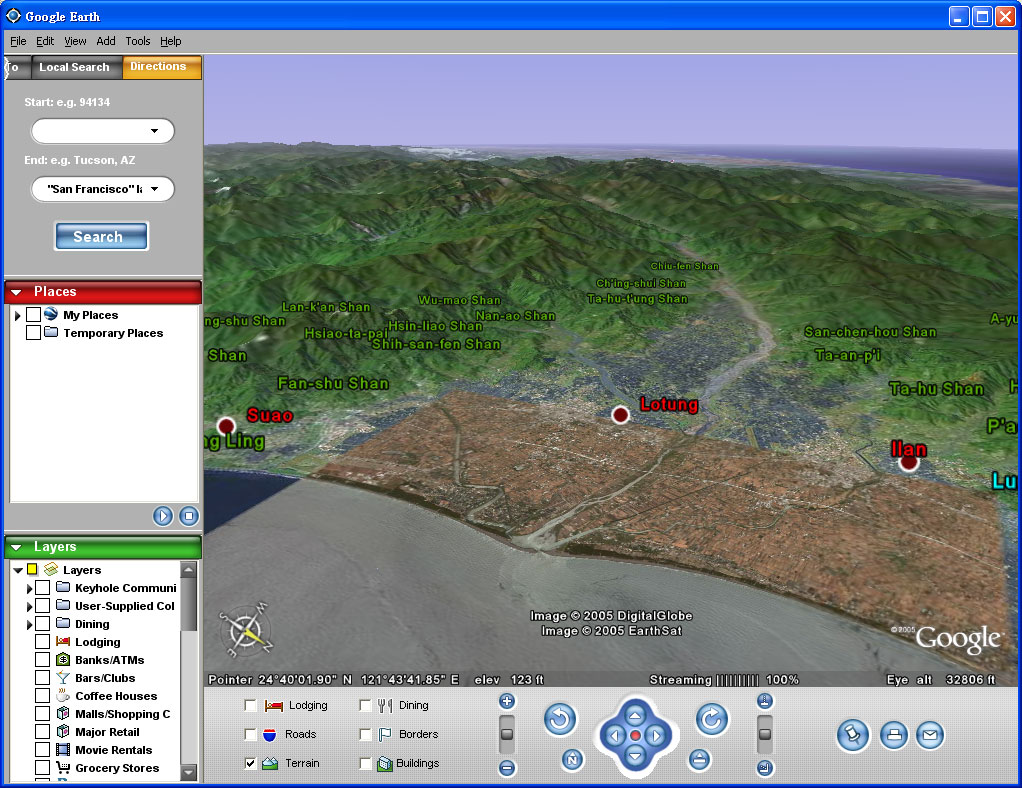Click the Coffee Houses cup icon
1022x788 pixels.
pyautogui.click(x=63, y=695)
